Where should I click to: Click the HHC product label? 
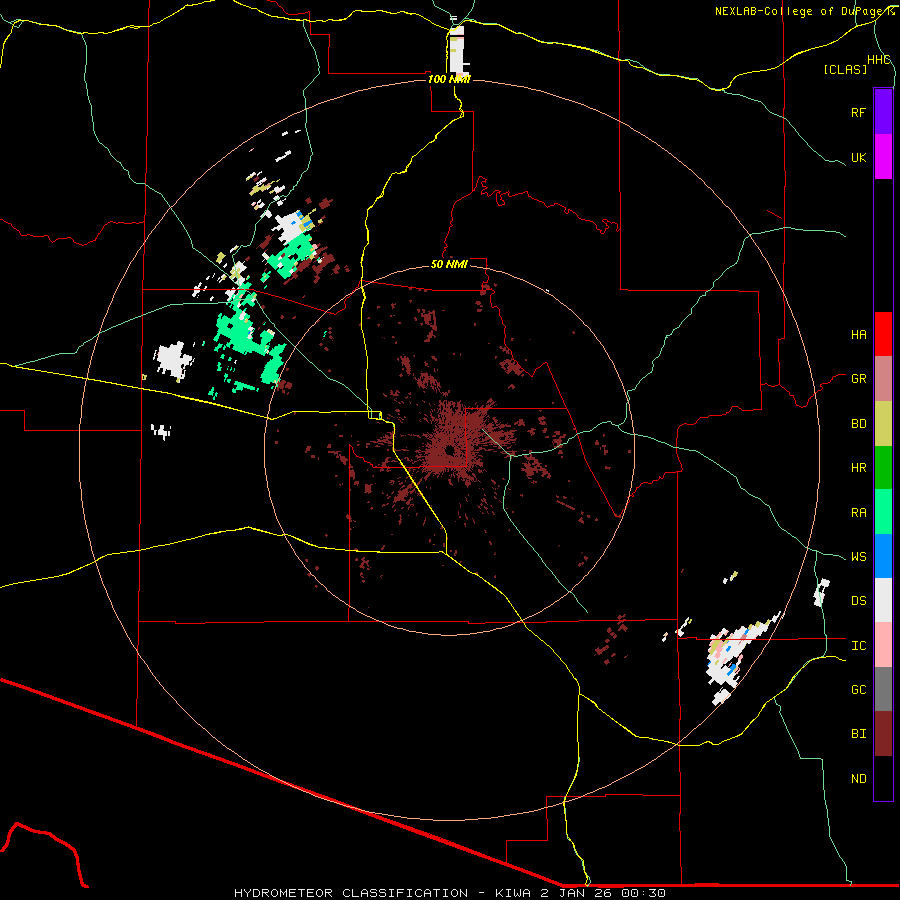pyautogui.click(x=878, y=60)
